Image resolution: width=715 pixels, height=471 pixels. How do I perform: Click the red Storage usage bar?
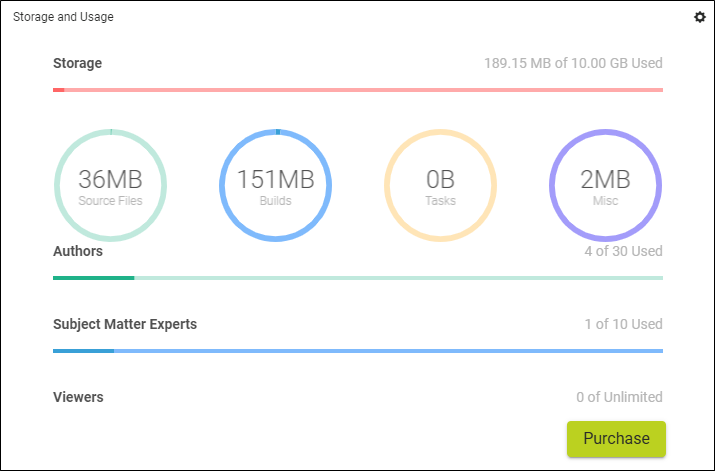click(x=358, y=90)
